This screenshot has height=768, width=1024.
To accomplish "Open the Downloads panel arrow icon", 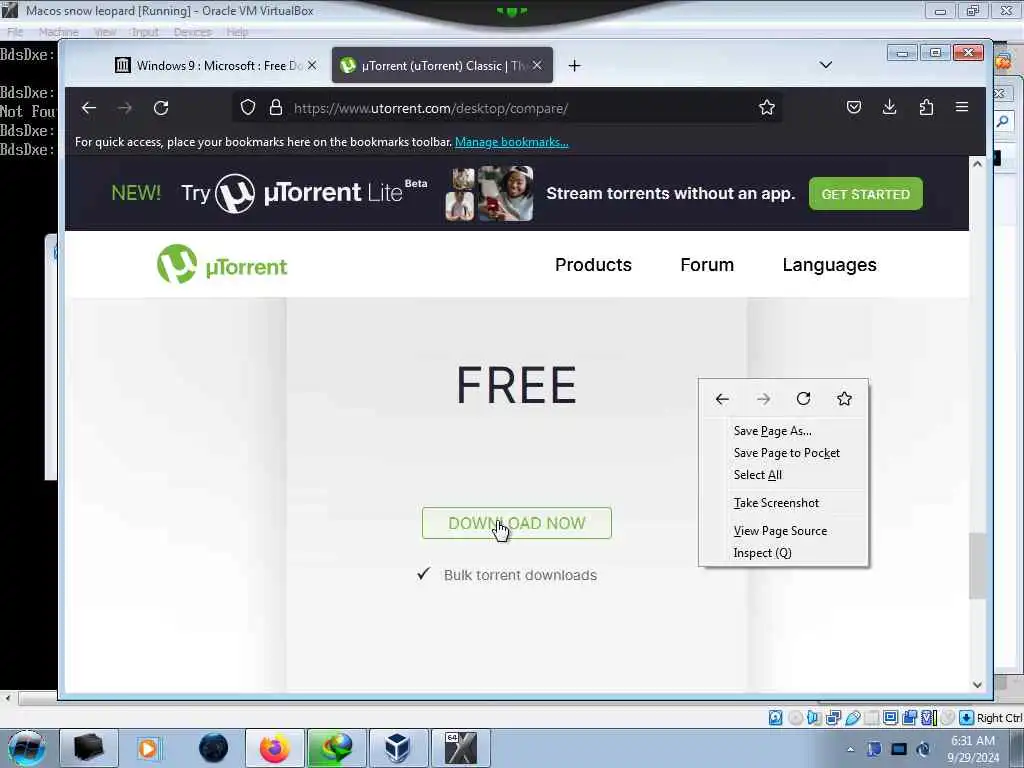I will pyautogui.click(x=889, y=107).
